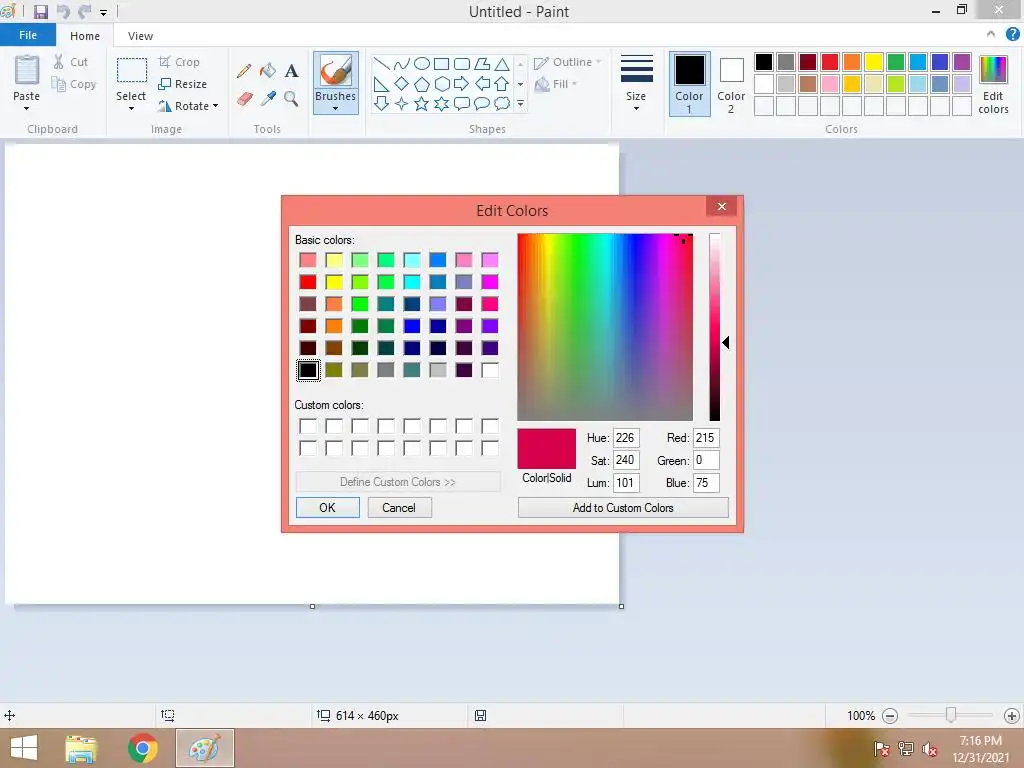The image size is (1024, 768).
Task: Click the Green value field
Action: click(x=706, y=460)
